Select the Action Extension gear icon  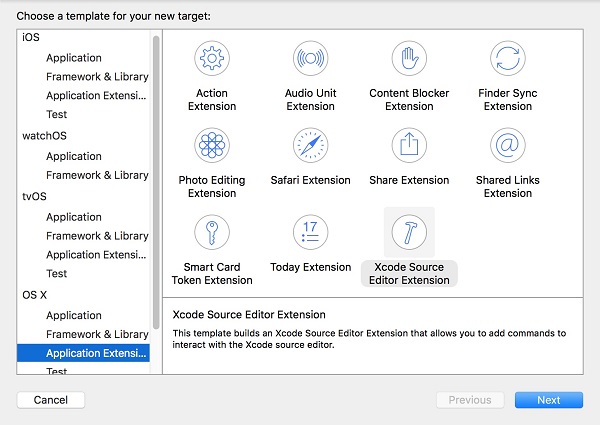click(x=211, y=59)
